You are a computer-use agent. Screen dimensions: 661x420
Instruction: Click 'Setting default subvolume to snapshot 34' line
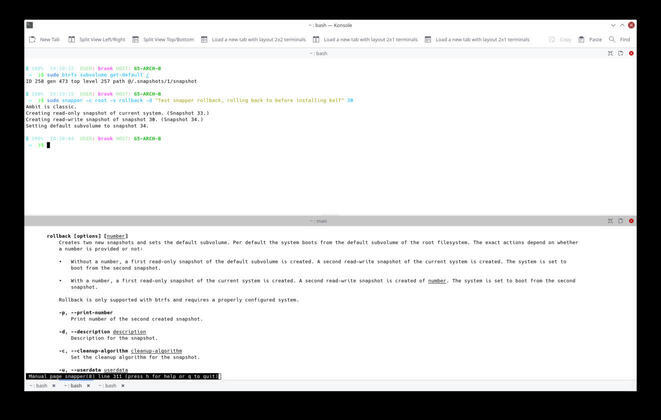coord(87,126)
